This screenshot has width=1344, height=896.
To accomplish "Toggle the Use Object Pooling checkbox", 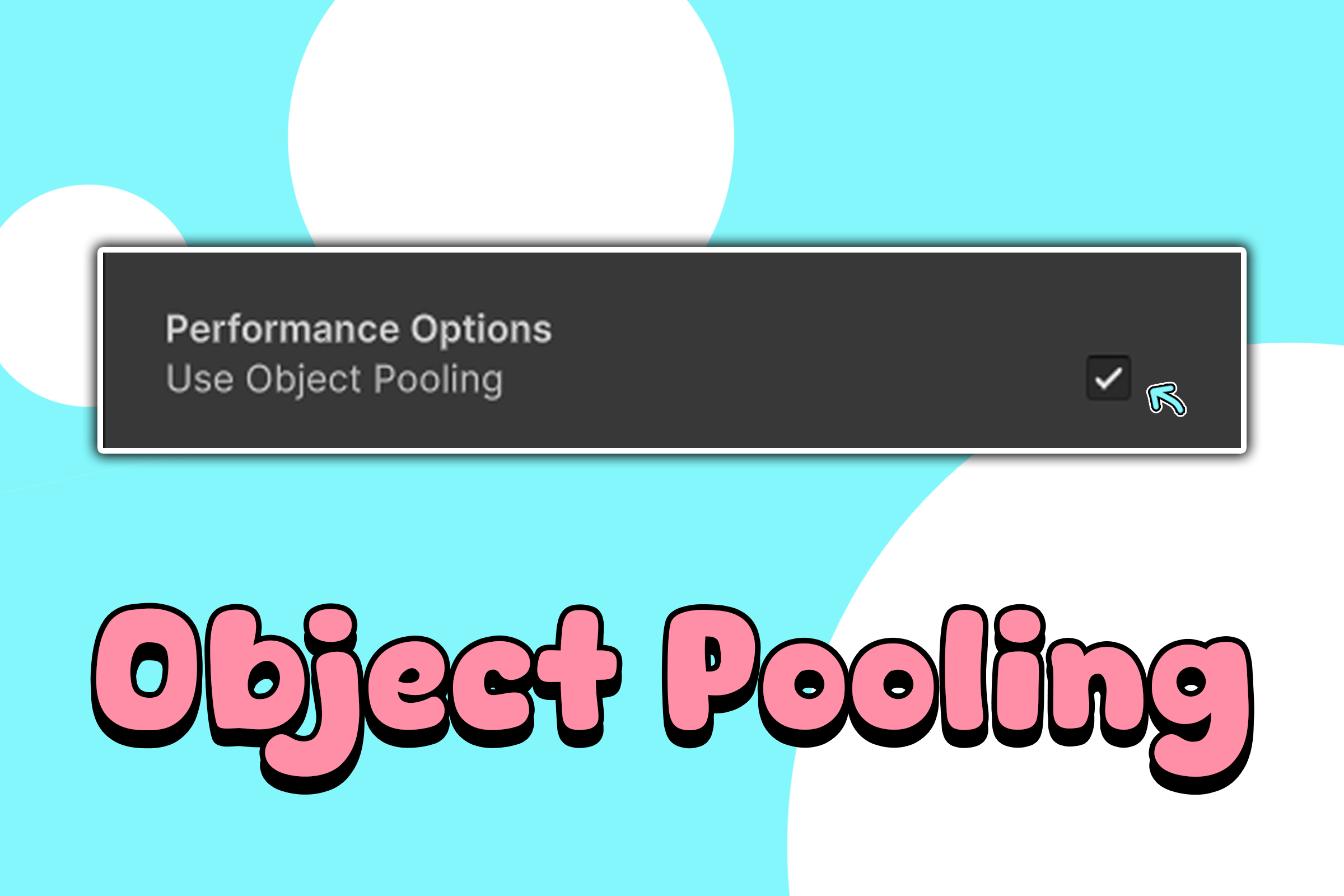I will point(1108,377).
